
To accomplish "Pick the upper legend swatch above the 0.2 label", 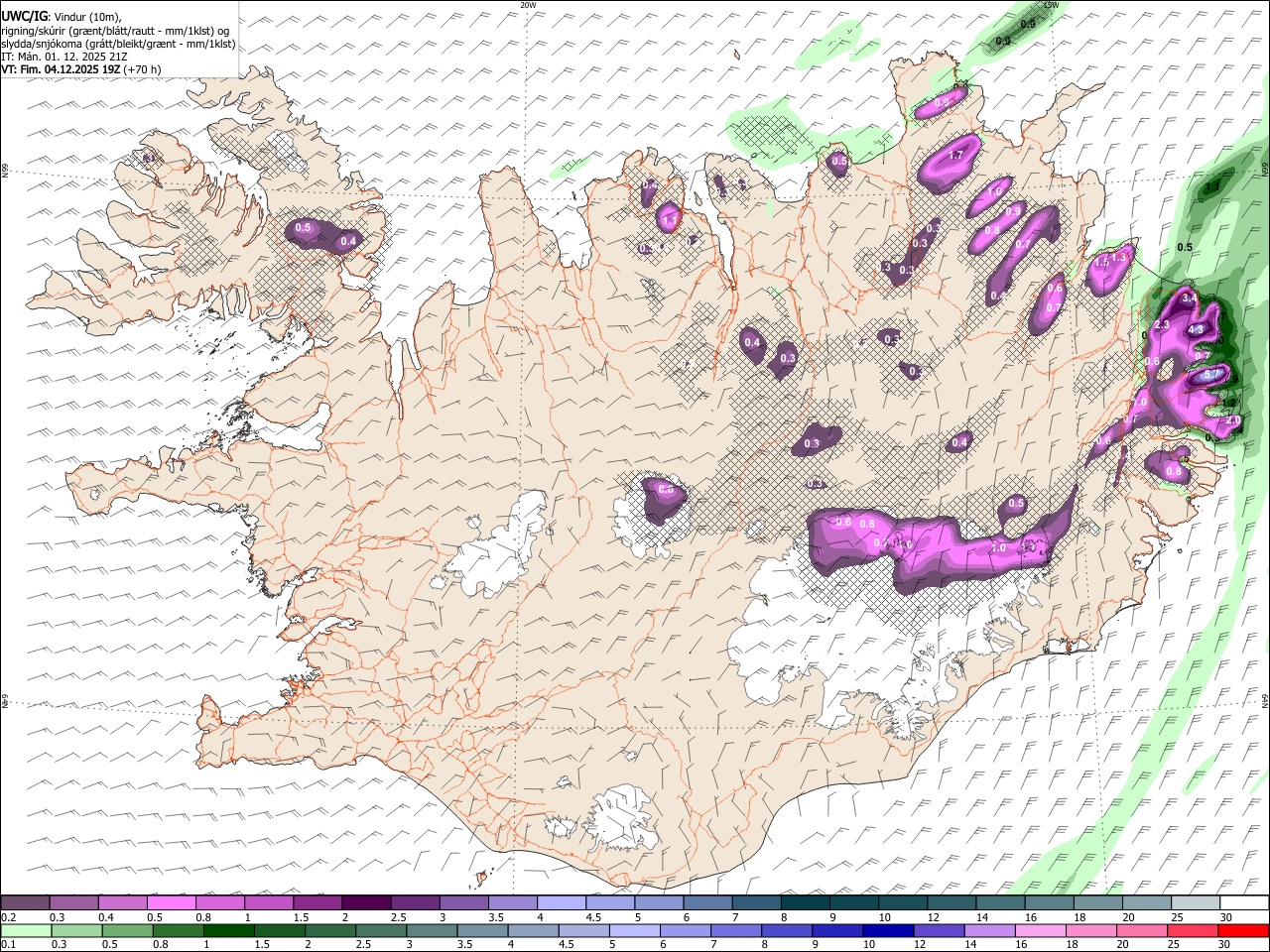I will (25, 902).
